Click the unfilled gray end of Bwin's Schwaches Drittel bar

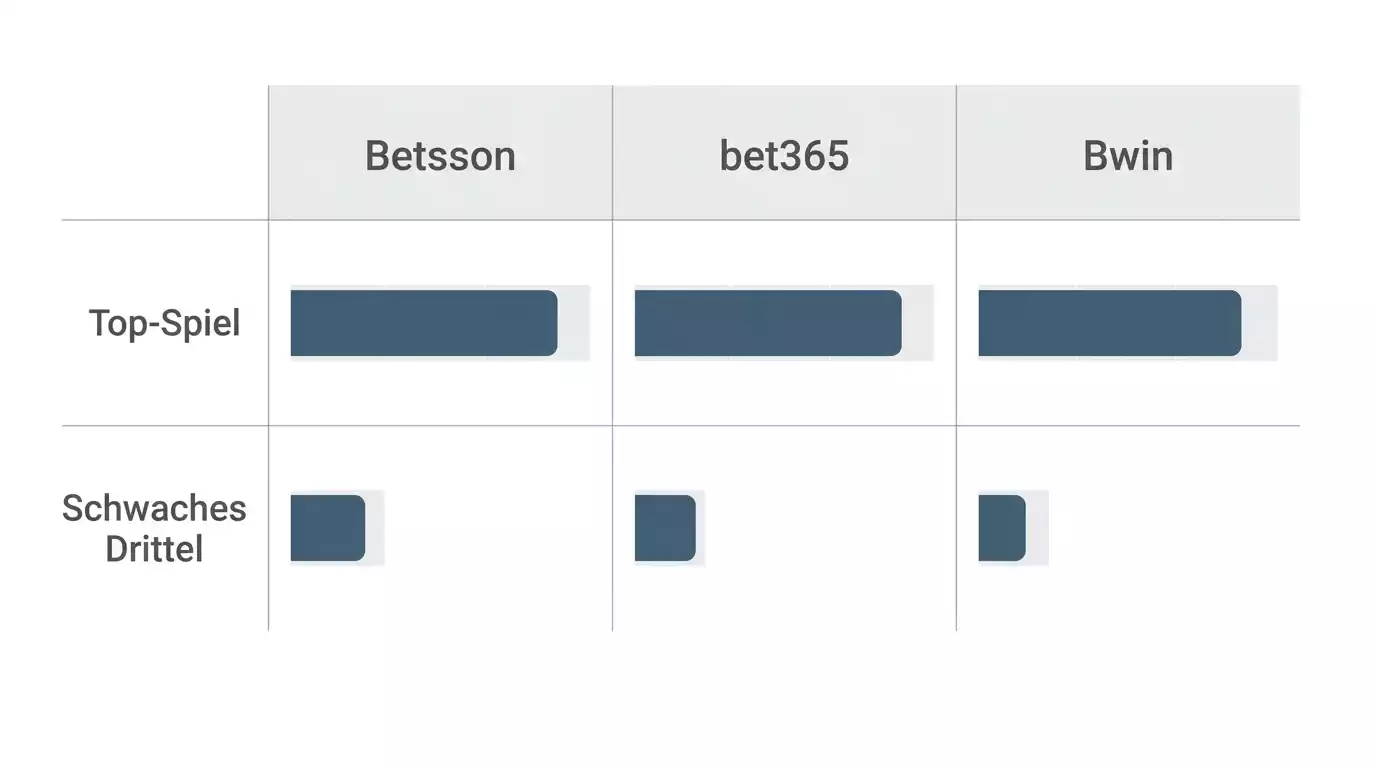click(1038, 528)
